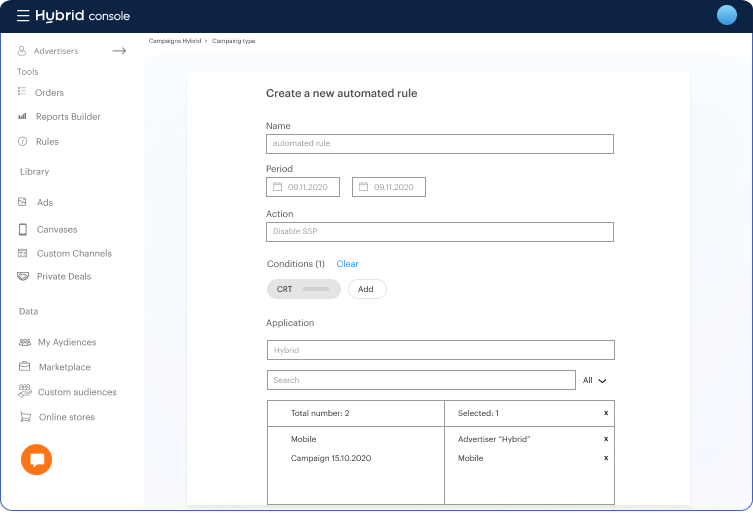753x513 pixels.
Task: Open the Advertisers menu item
Action: click(x=56, y=51)
